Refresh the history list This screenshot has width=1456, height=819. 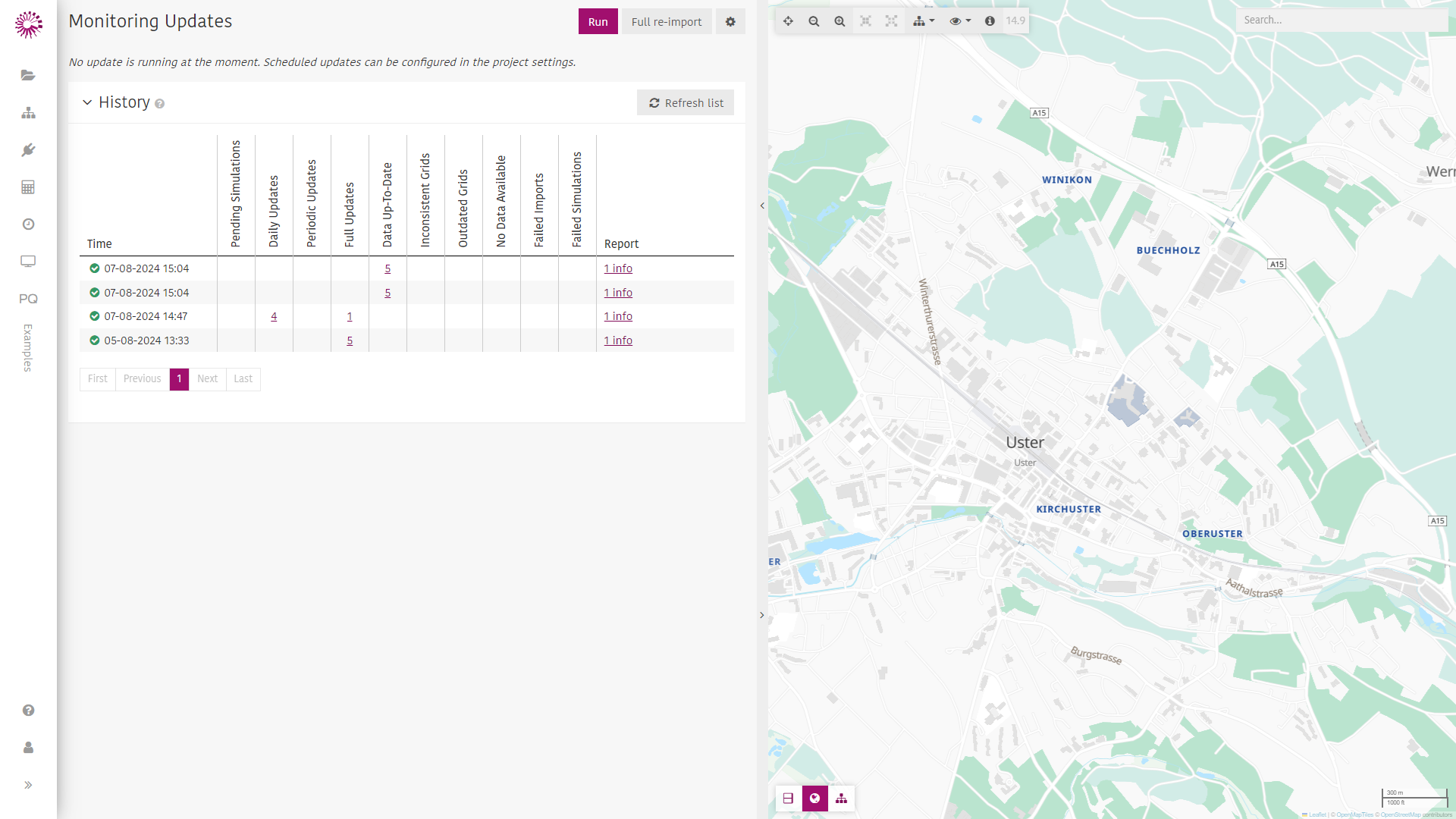click(x=686, y=103)
